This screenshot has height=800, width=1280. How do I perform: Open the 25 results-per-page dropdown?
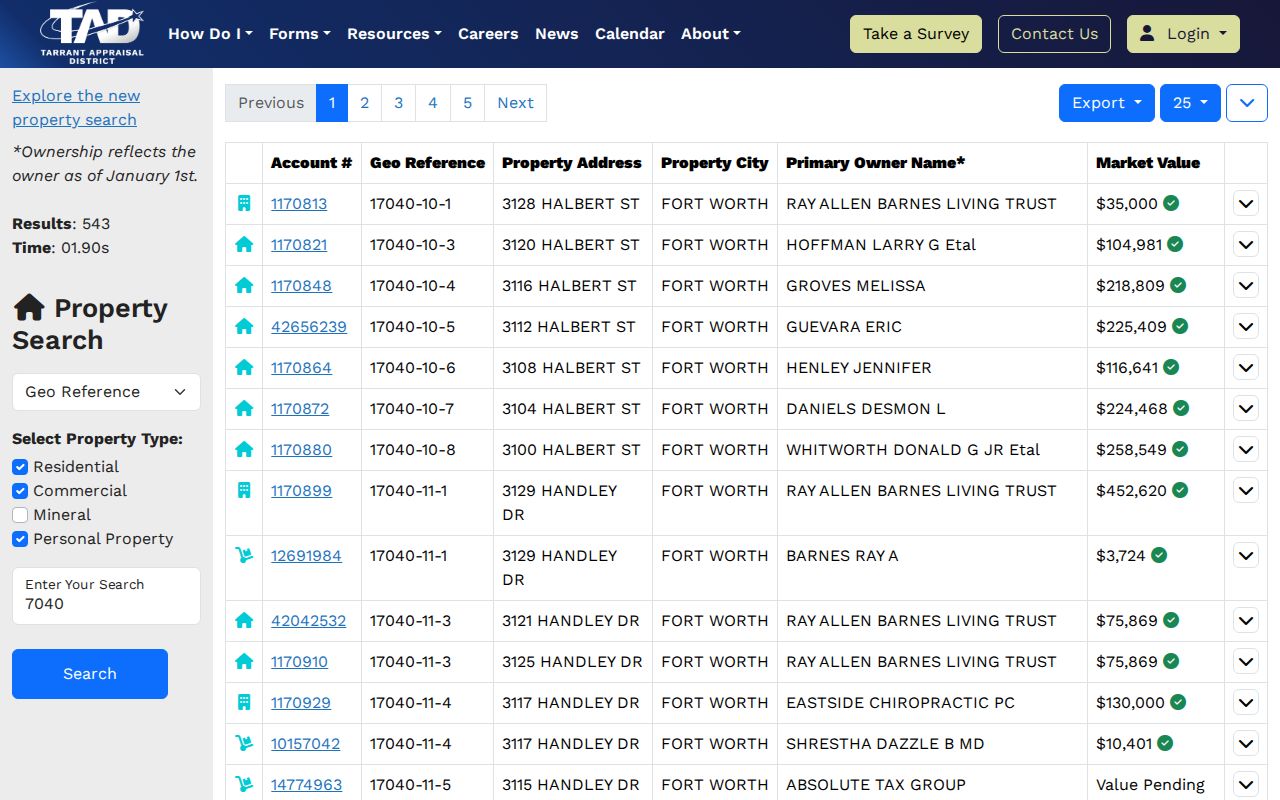point(1190,103)
